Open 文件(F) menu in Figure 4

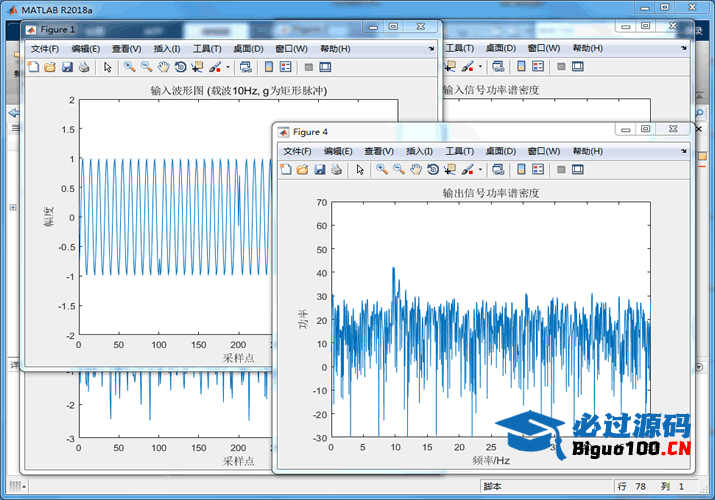pos(297,151)
